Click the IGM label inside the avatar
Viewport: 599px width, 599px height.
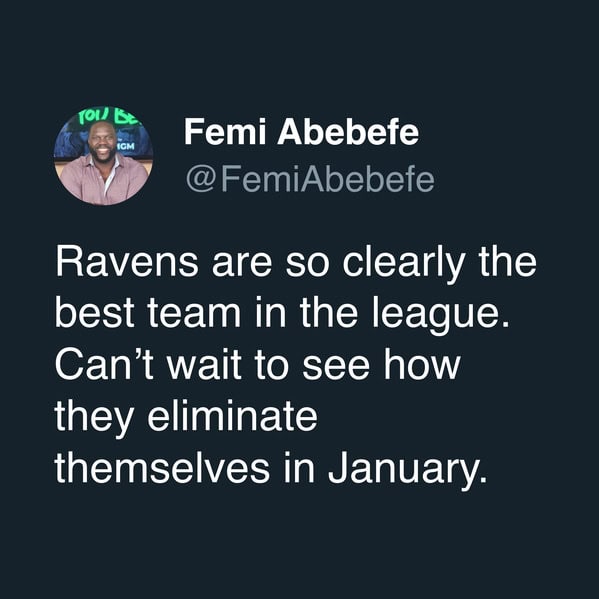pos(126,146)
